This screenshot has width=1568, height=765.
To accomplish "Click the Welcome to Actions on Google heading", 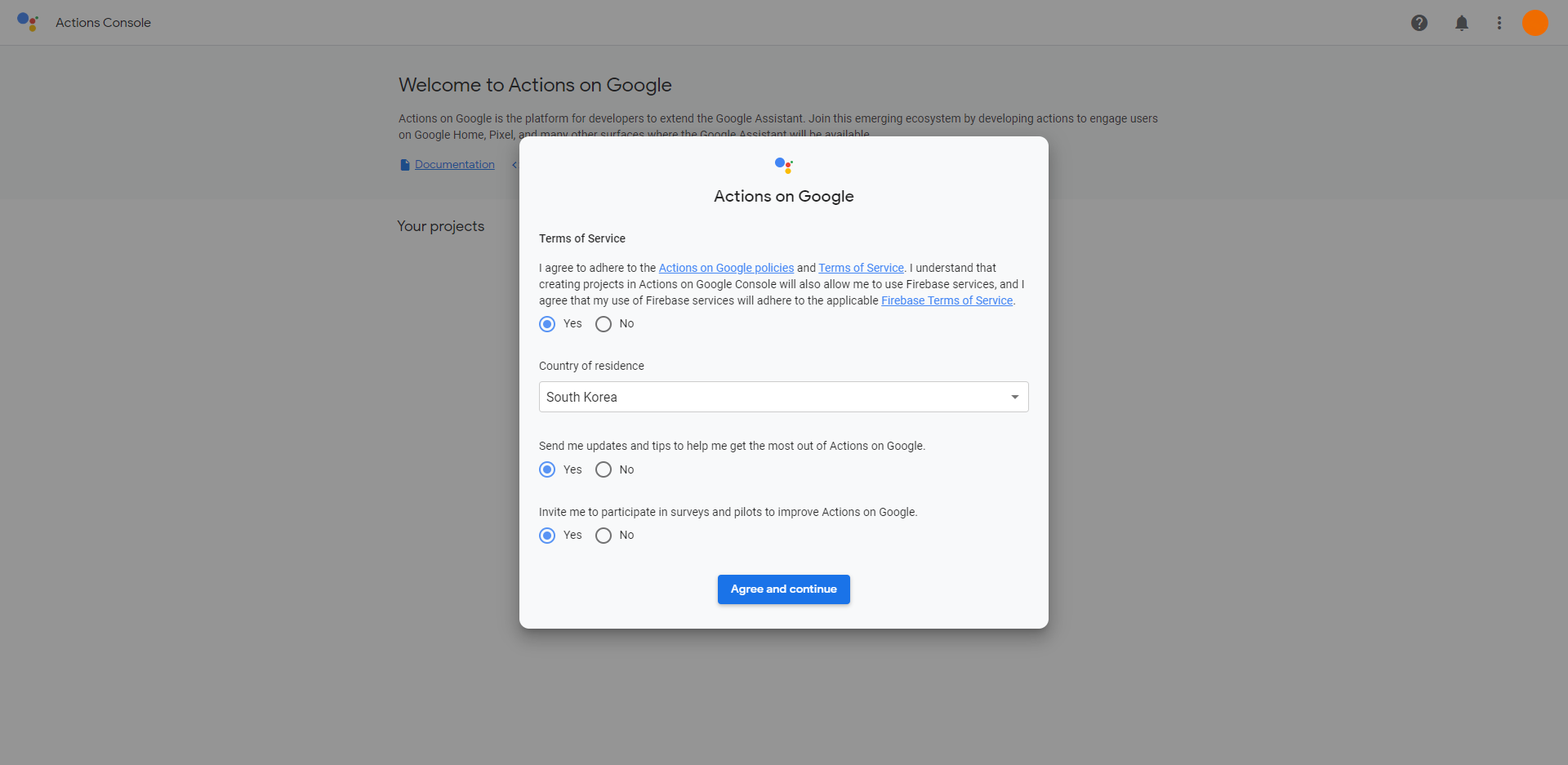I will (x=535, y=85).
